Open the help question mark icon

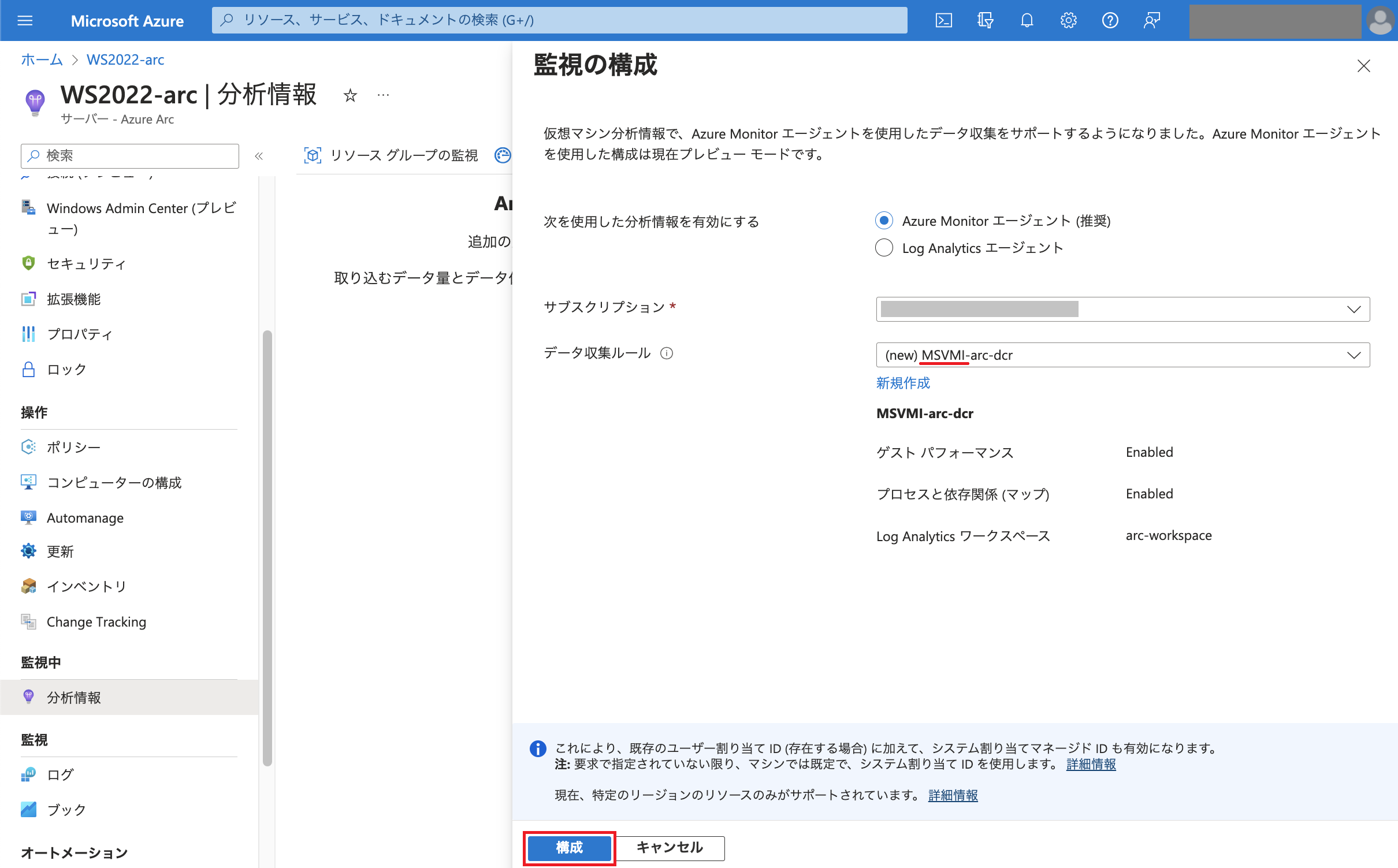click(1110, 21)
